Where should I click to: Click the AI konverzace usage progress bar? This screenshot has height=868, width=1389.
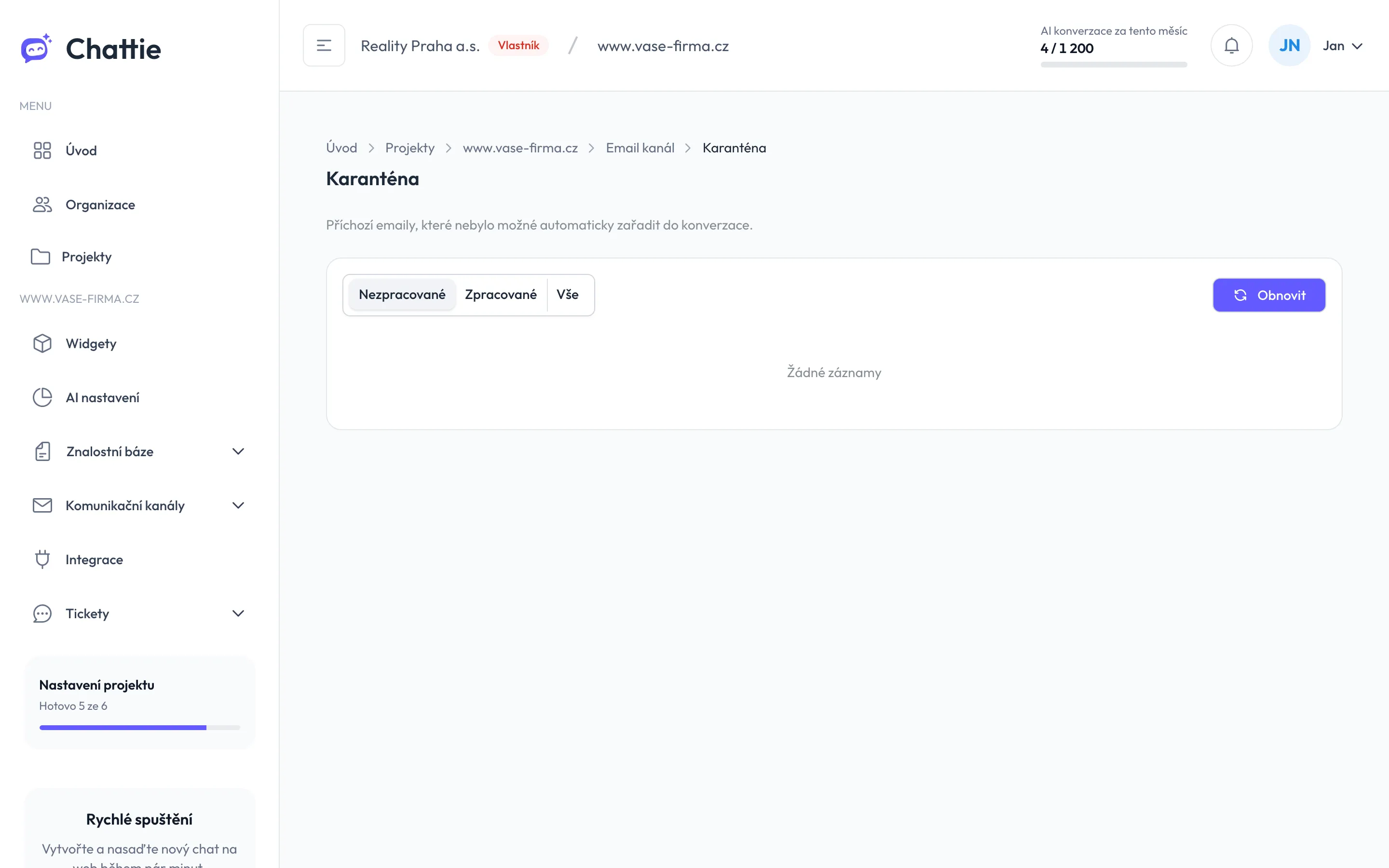1114,64
